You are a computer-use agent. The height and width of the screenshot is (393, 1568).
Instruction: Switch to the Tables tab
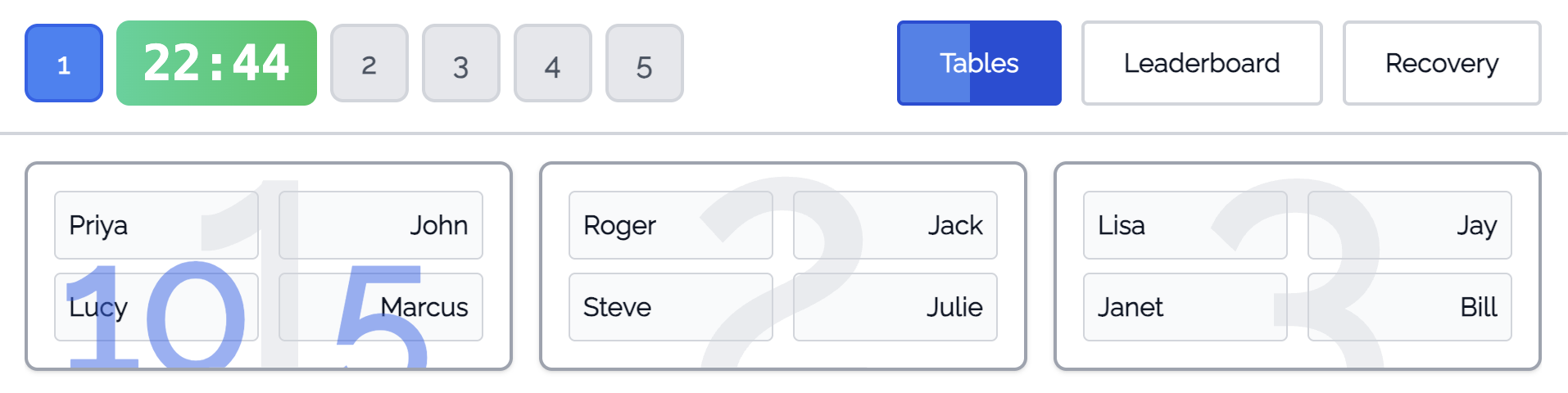coord(979,63)
